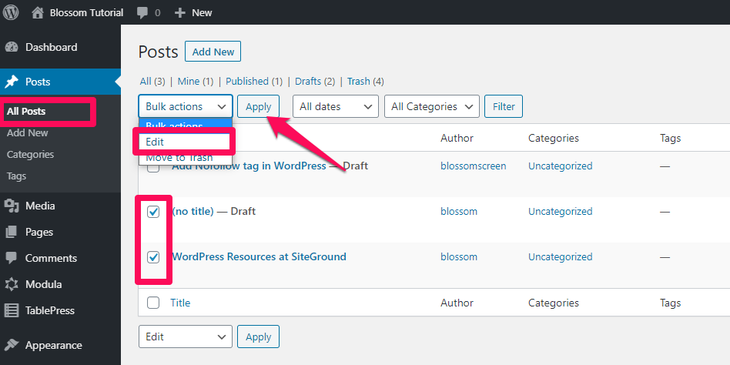Click the top Apply button
The width and height of the screenshot is (730, 365).
tap(258, 107)
